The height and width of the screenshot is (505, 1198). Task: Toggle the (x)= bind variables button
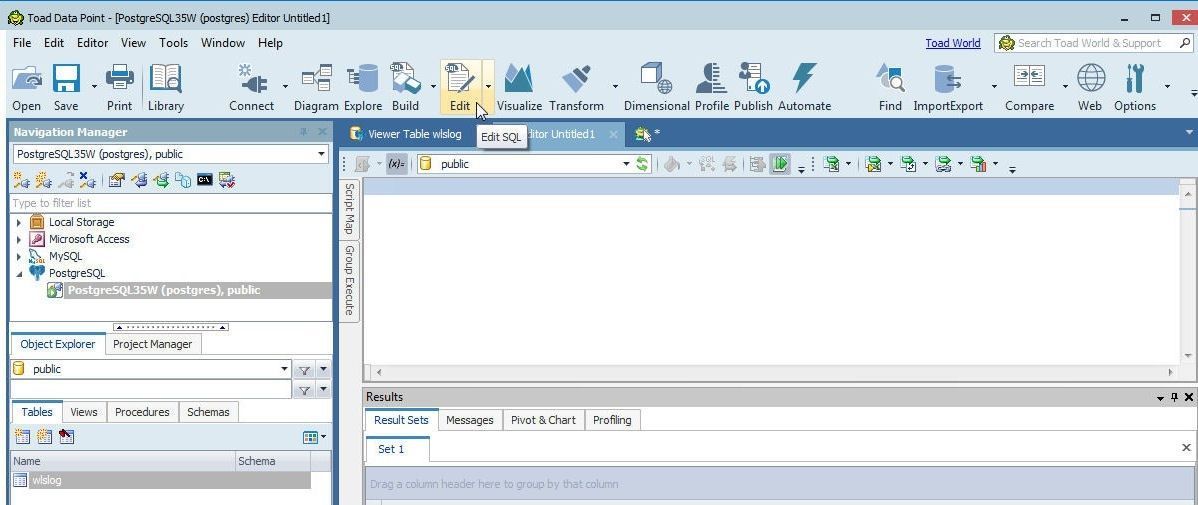[397, 163]
